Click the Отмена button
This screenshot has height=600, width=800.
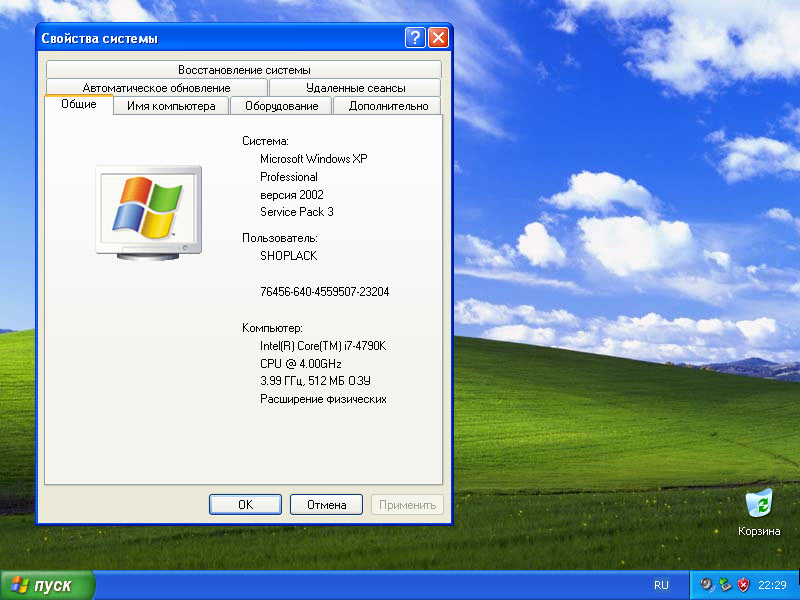point(327,505)
